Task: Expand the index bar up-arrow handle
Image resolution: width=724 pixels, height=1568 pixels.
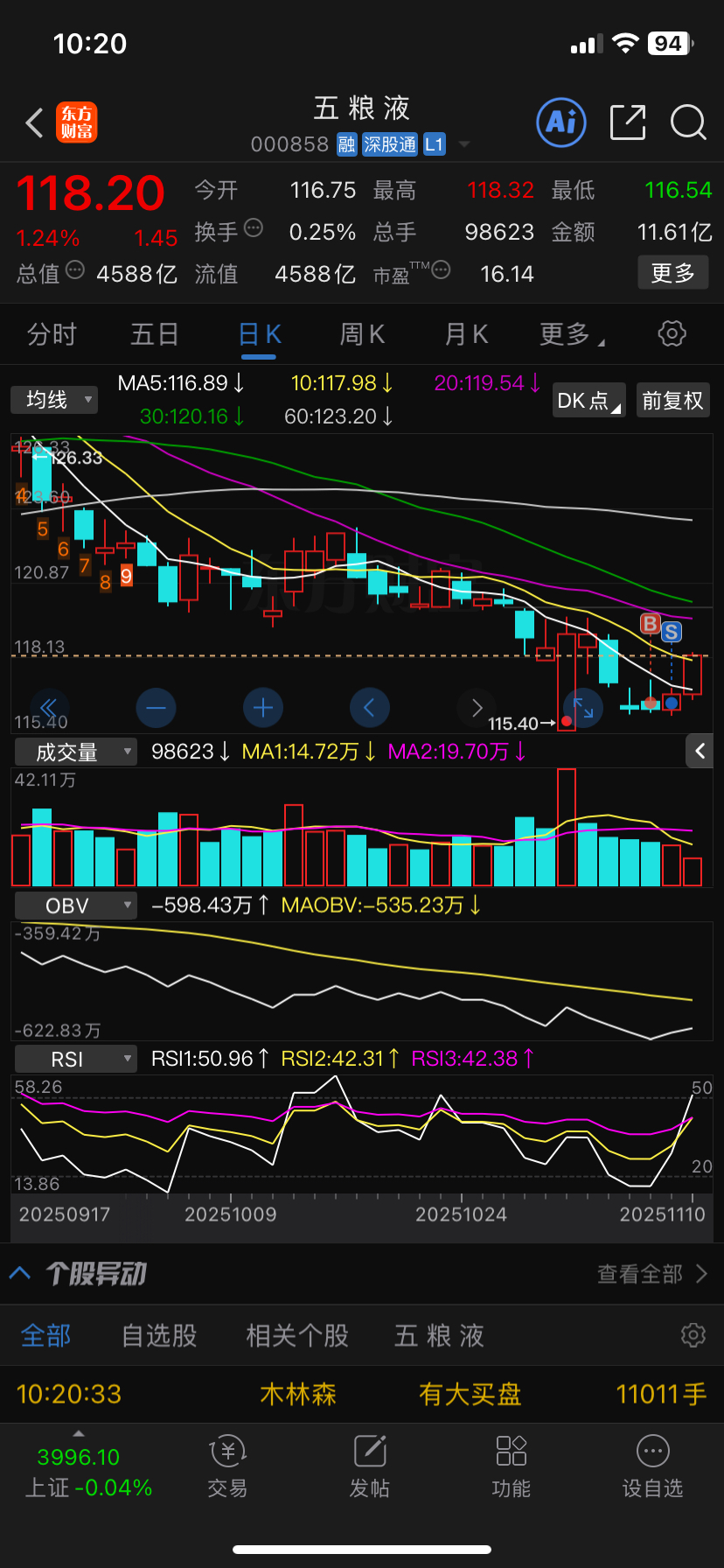Action: 79,1433
